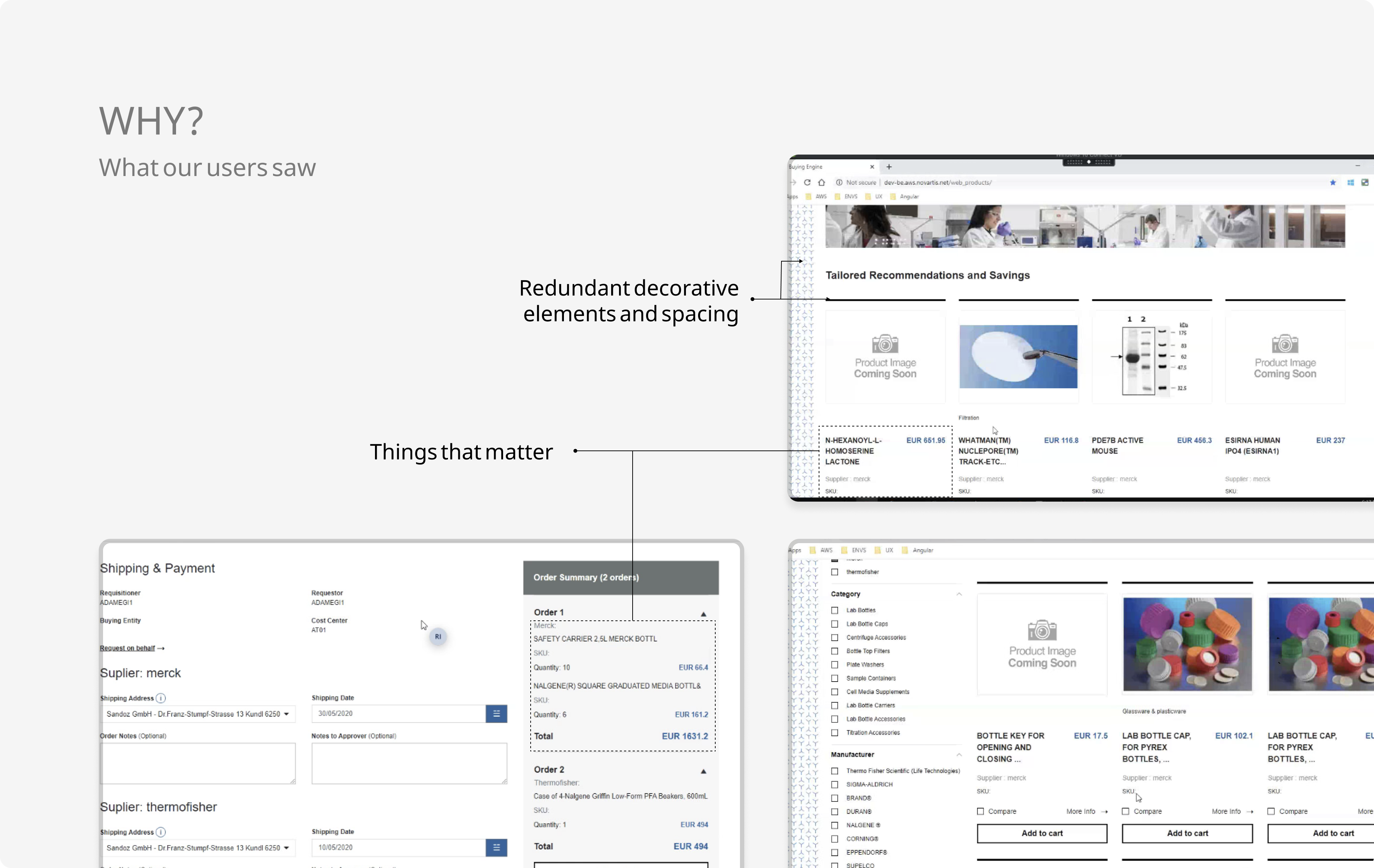Check the Plate Washers category
The image size is (1374, 868).
click(835, 664)
